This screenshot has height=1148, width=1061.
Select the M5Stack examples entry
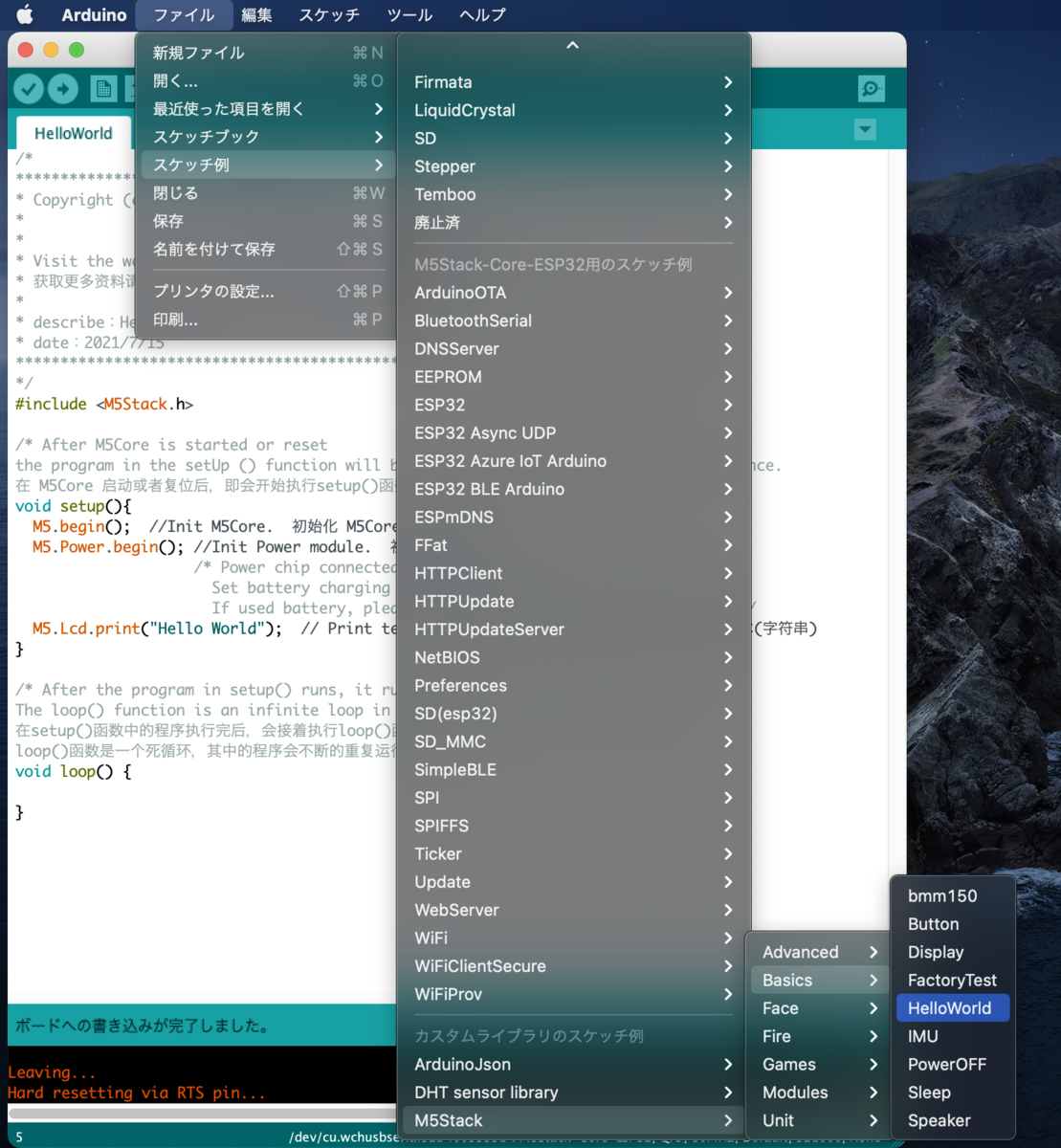point(574,1120)
